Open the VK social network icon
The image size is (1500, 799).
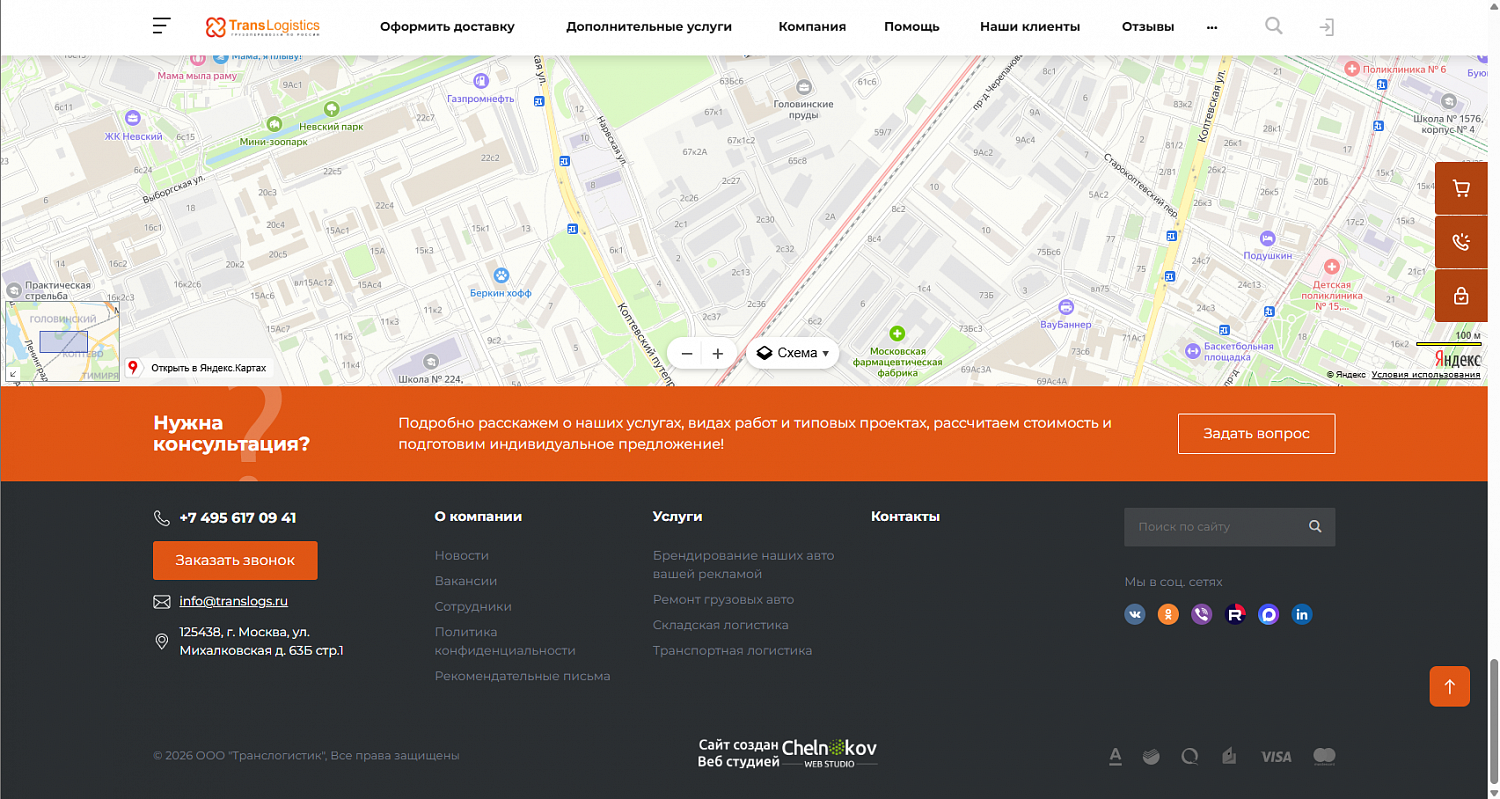1135,614
